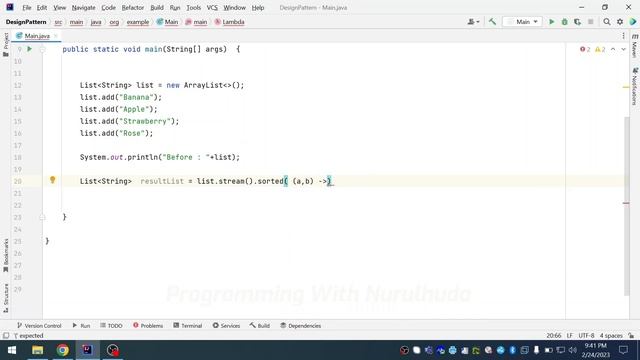
Task: Run the main method from gutter arrow
Action: (29, 49)
